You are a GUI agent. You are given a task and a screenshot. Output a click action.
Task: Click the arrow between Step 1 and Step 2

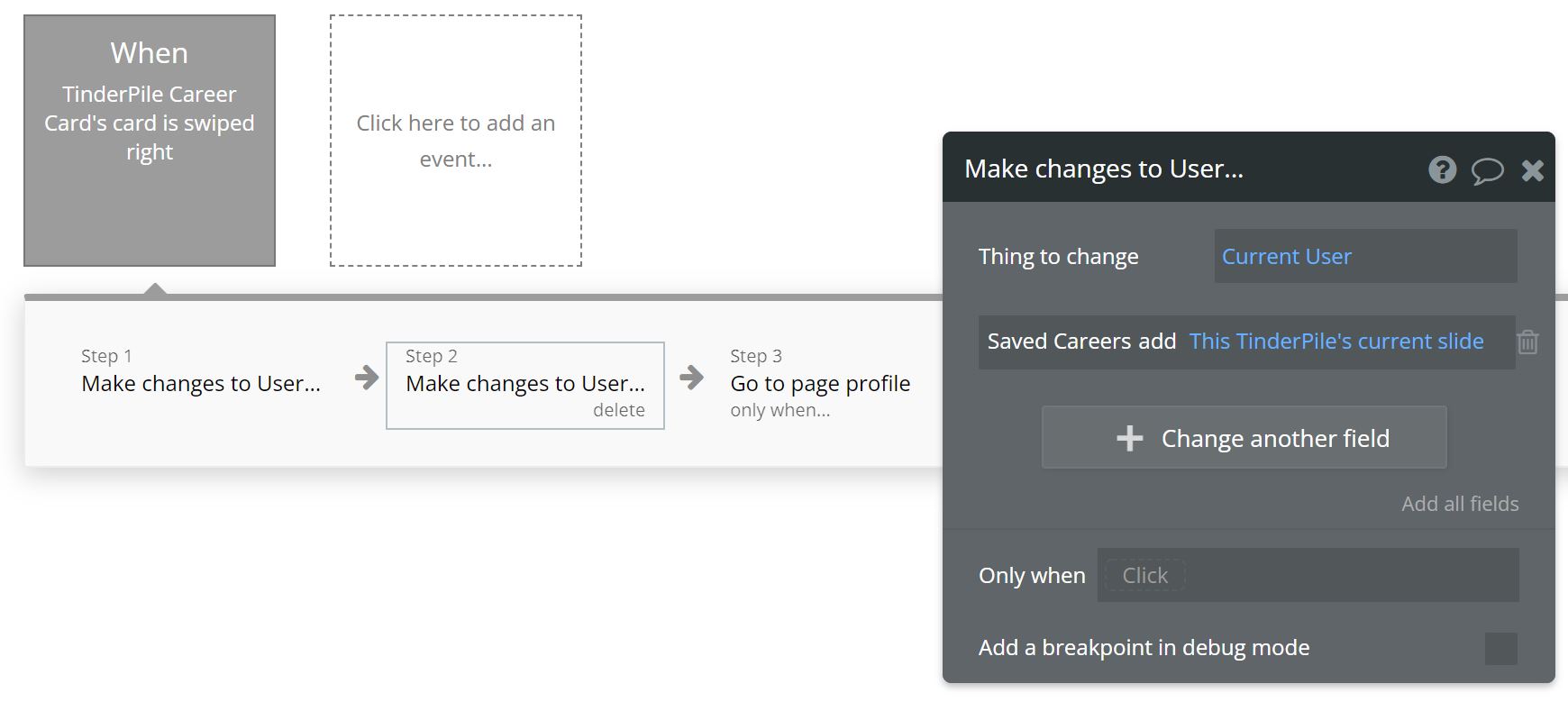[x=367, y=377]
